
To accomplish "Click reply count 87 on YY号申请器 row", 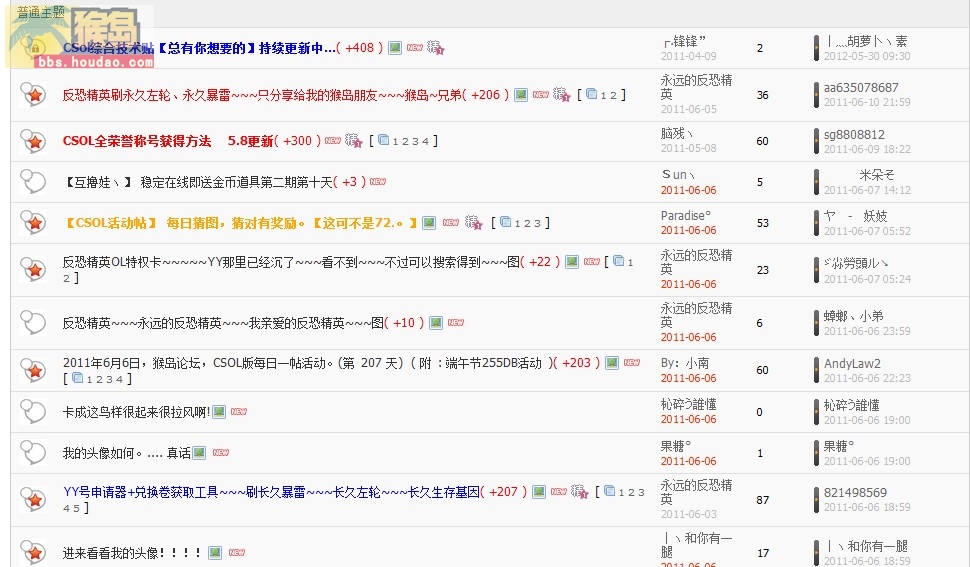I will tap(763, 500).
